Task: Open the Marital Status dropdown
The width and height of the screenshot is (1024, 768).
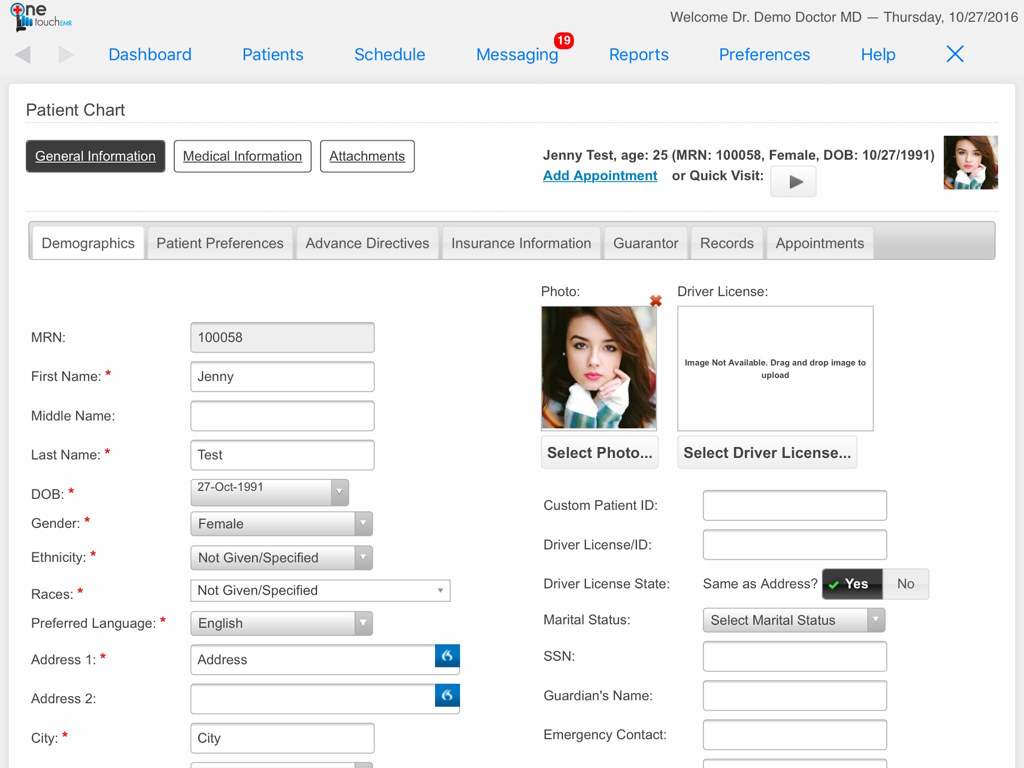Action: click(875, 620)
